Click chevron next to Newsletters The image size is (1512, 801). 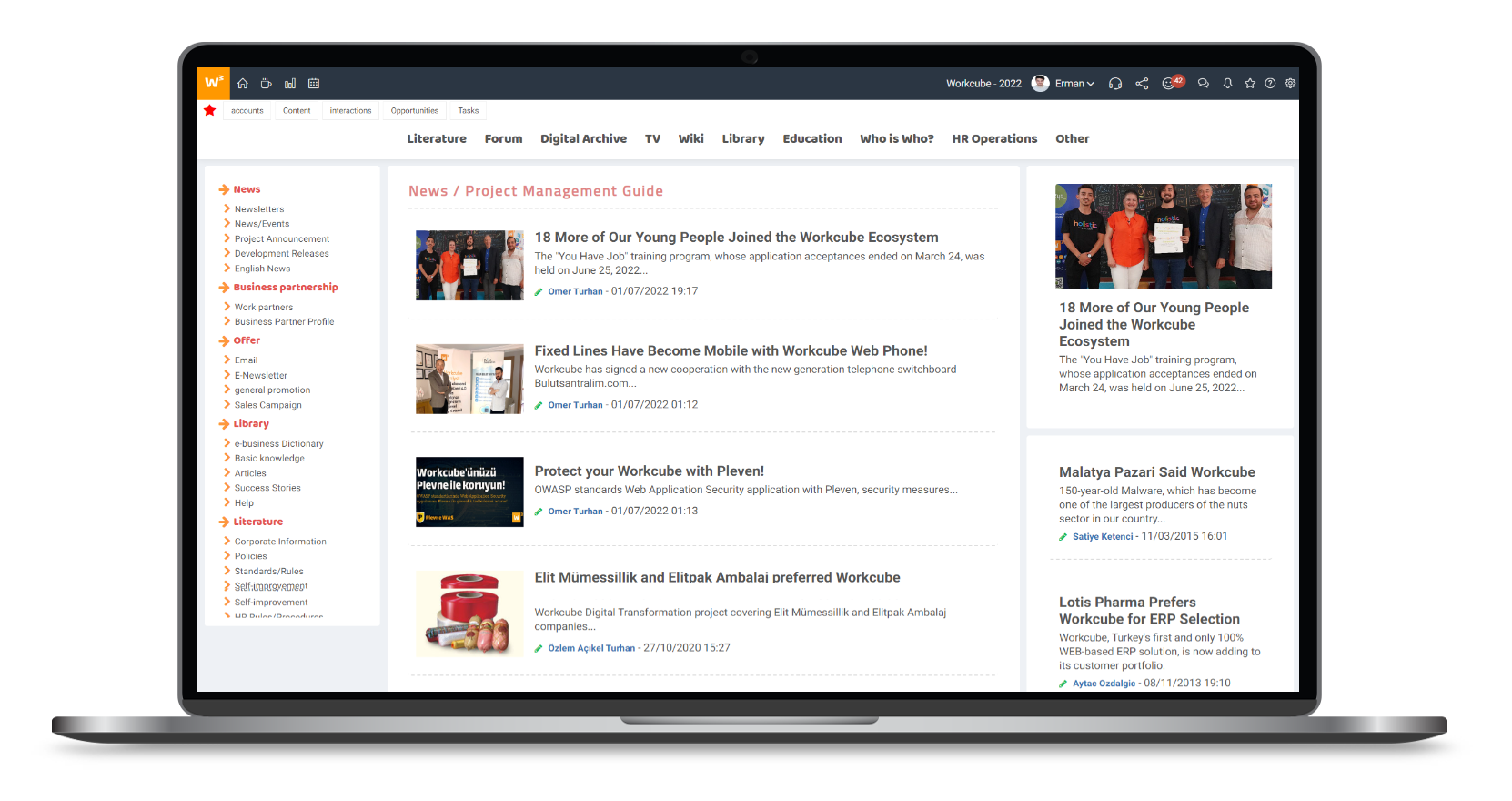(x=227, y=208)
